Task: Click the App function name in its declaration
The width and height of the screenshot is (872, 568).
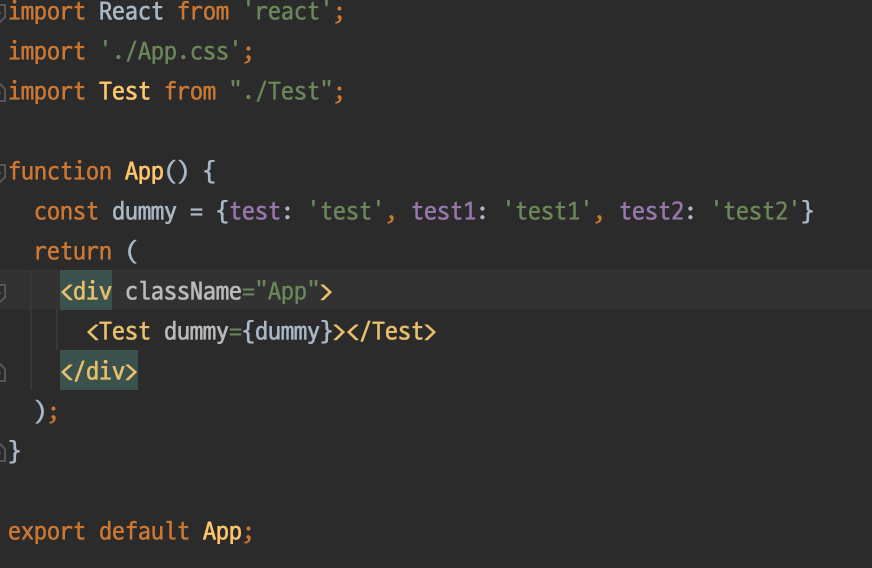Action: point(144,172)
